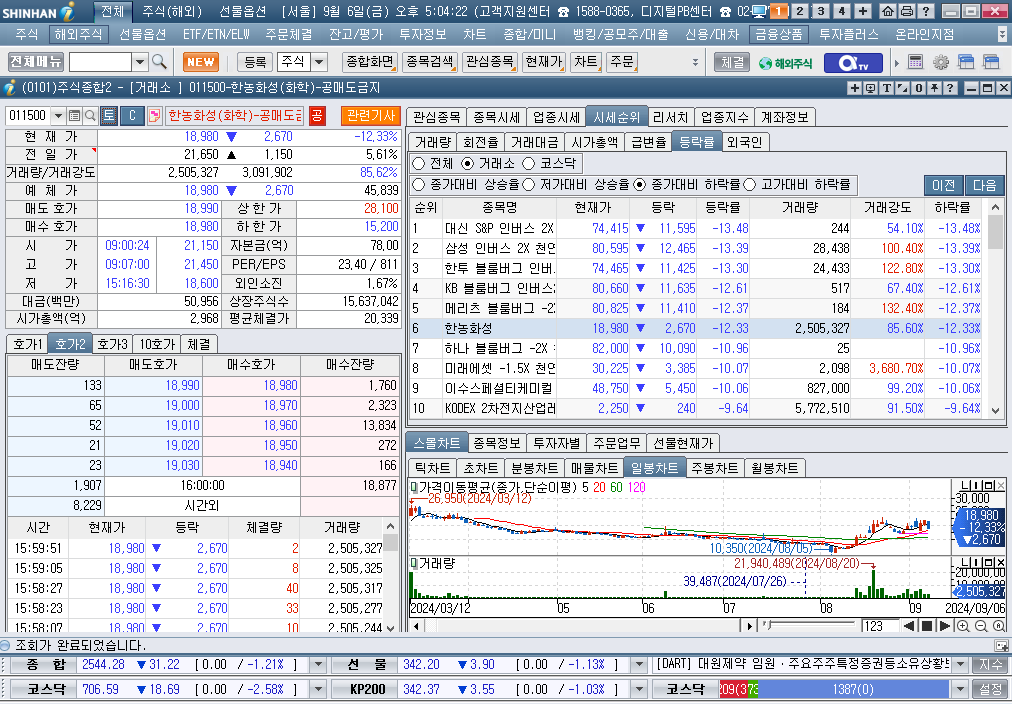Click the 해외주식 globe banner icon

tap(785, 63)
